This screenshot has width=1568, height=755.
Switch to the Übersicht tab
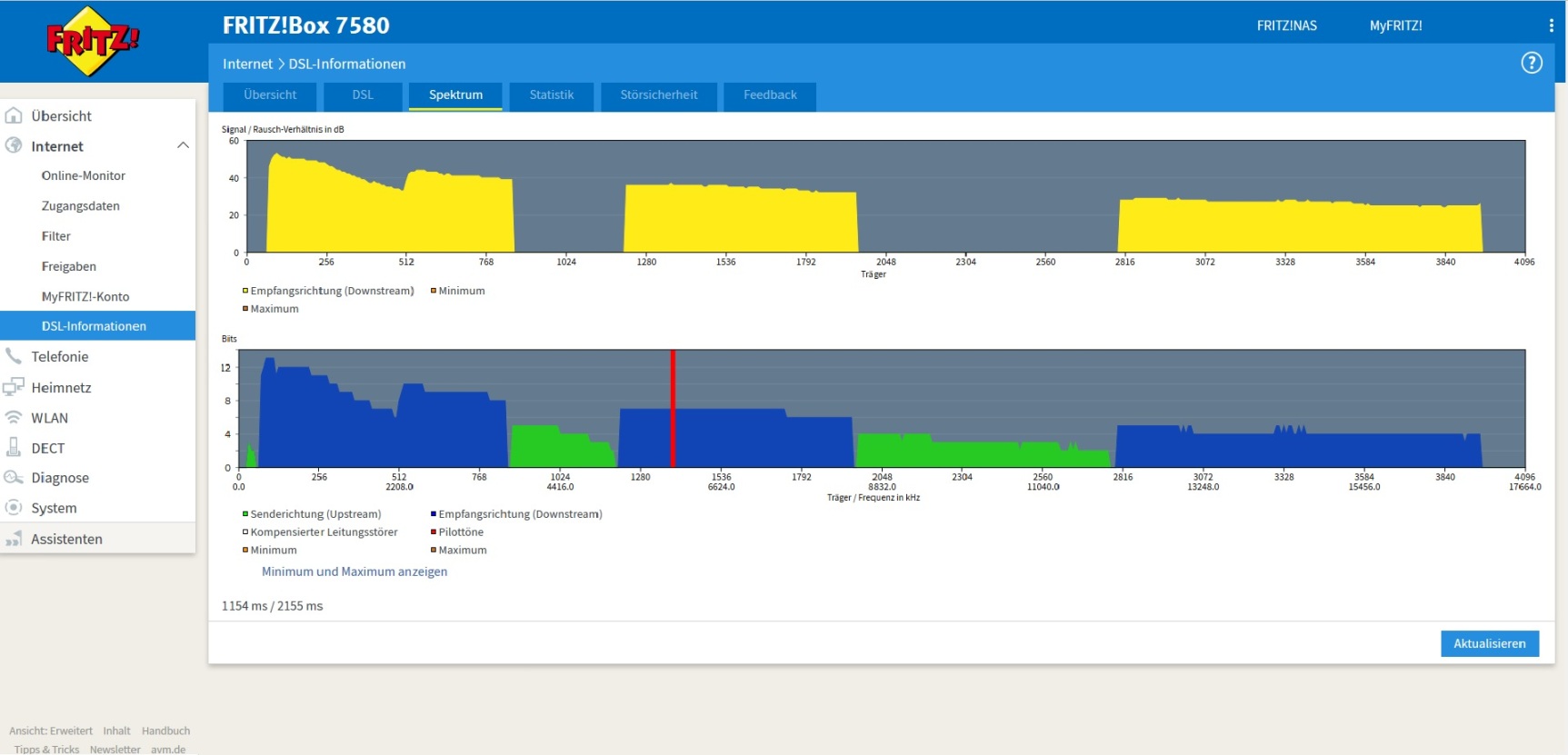coord(270,95)
